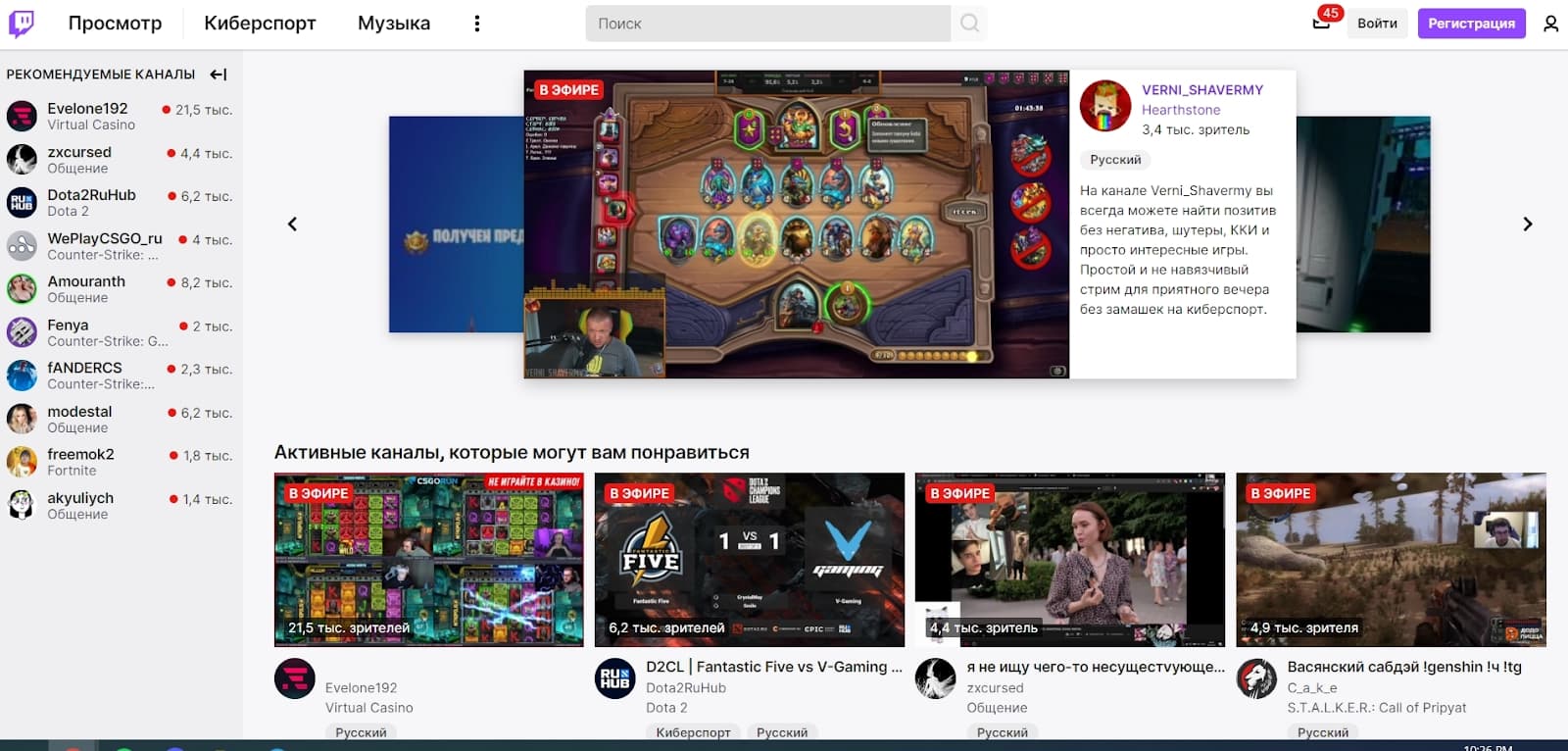Open Evelone192 casino stream thumbnail
The width and height of the screenshot is (1568, 751).
click(x=428, y=560)
